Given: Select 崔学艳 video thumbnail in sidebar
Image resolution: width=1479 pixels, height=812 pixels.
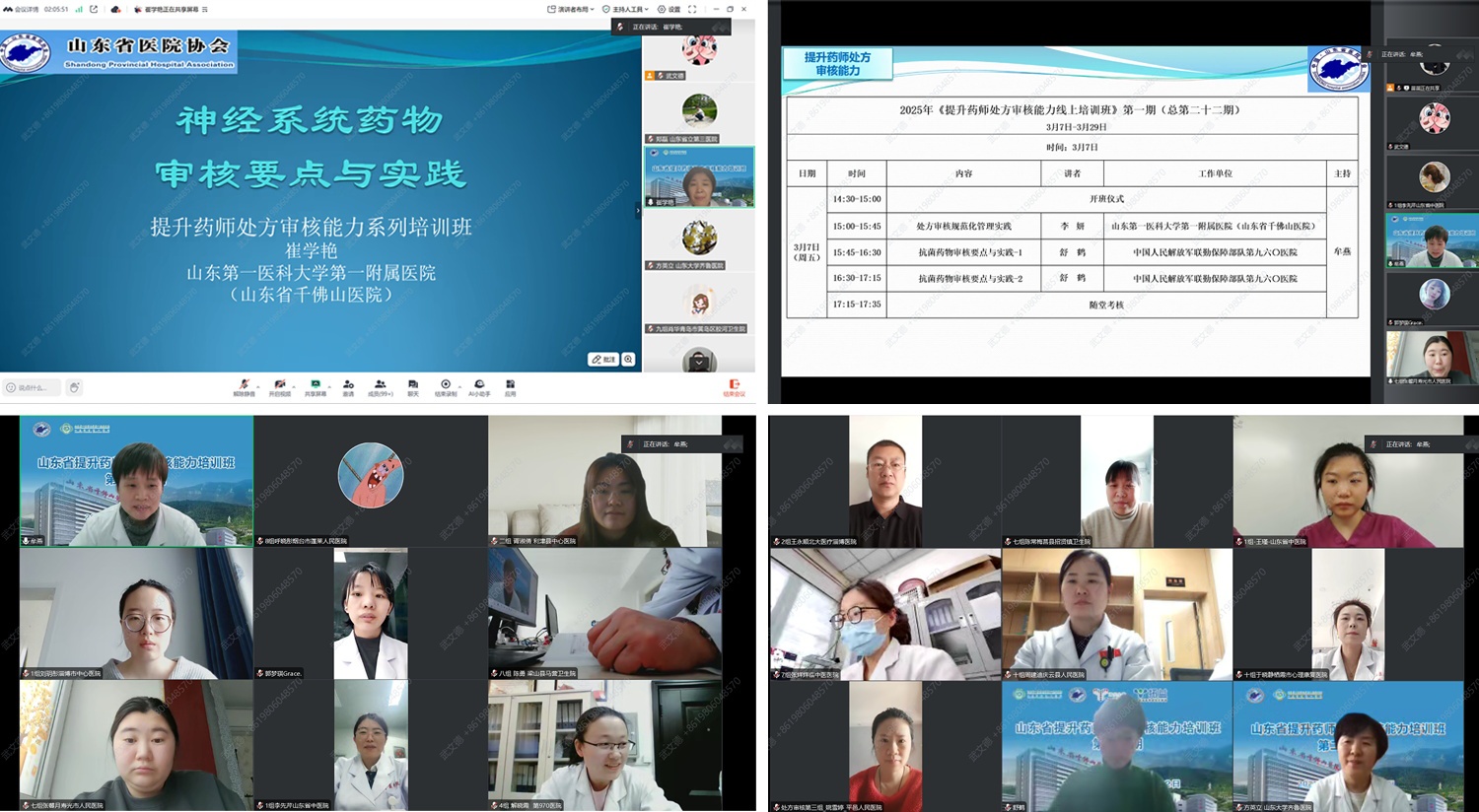Looking at the screenshot, I should 699,177.
